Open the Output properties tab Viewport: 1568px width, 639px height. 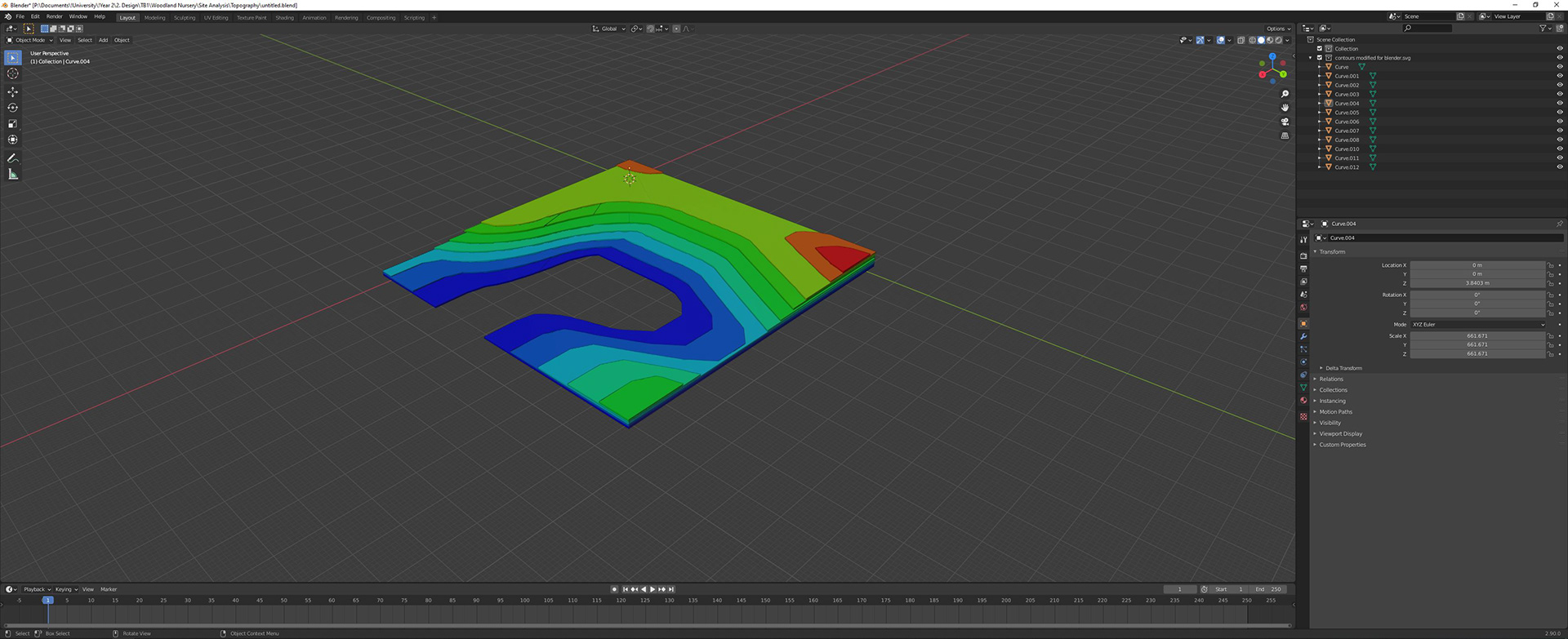(1303, 268)
